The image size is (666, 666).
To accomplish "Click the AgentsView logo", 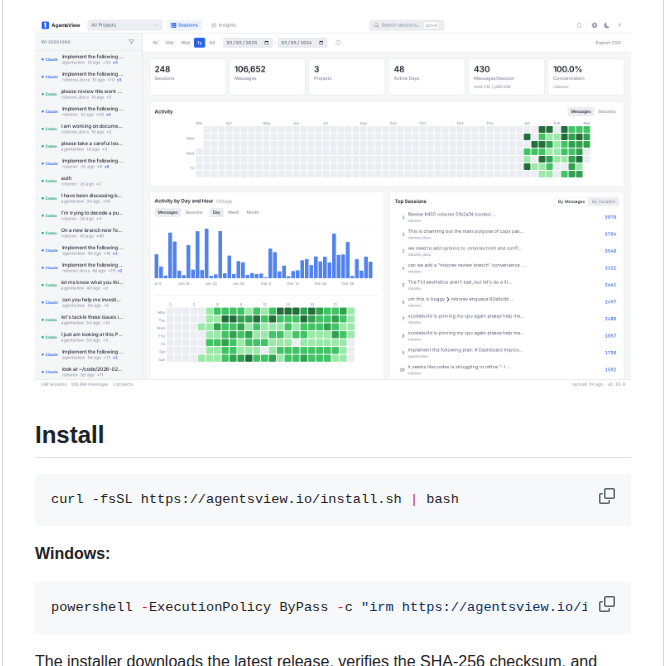I will 60,24.
